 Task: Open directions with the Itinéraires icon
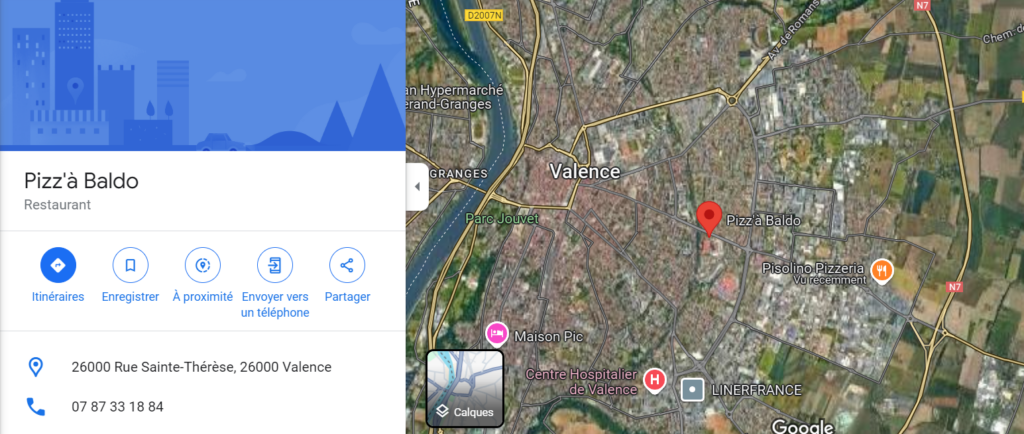pos(58,266)
